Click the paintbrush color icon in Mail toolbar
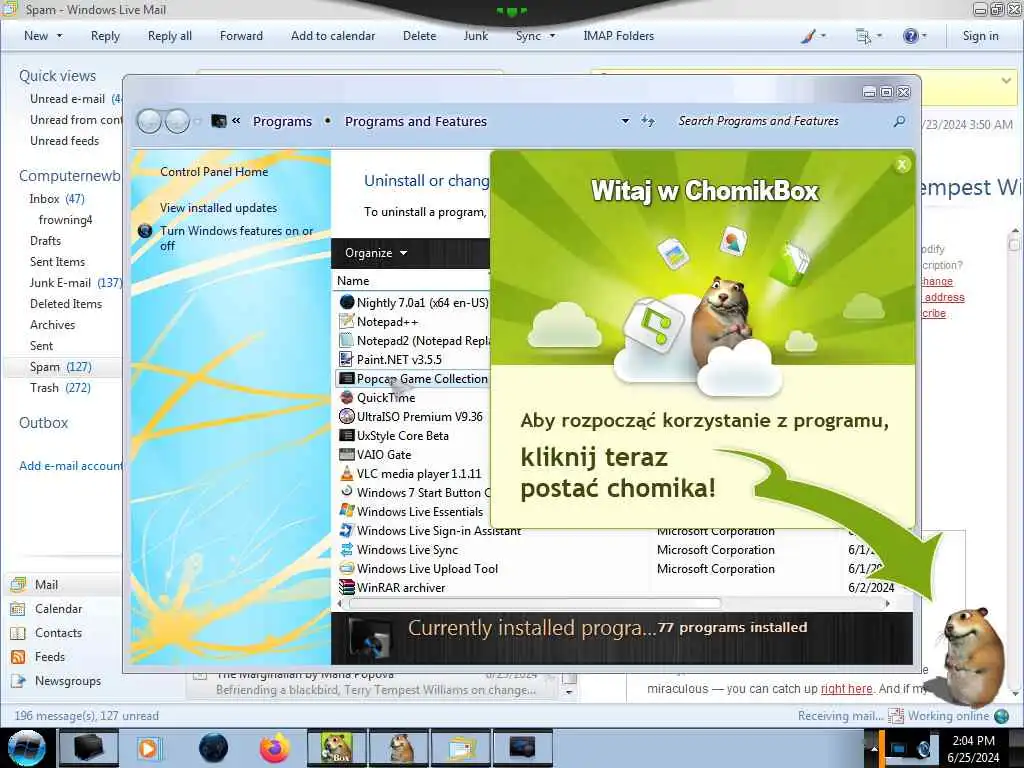This screenshot has height=768, width=1024. pos(808,36)
